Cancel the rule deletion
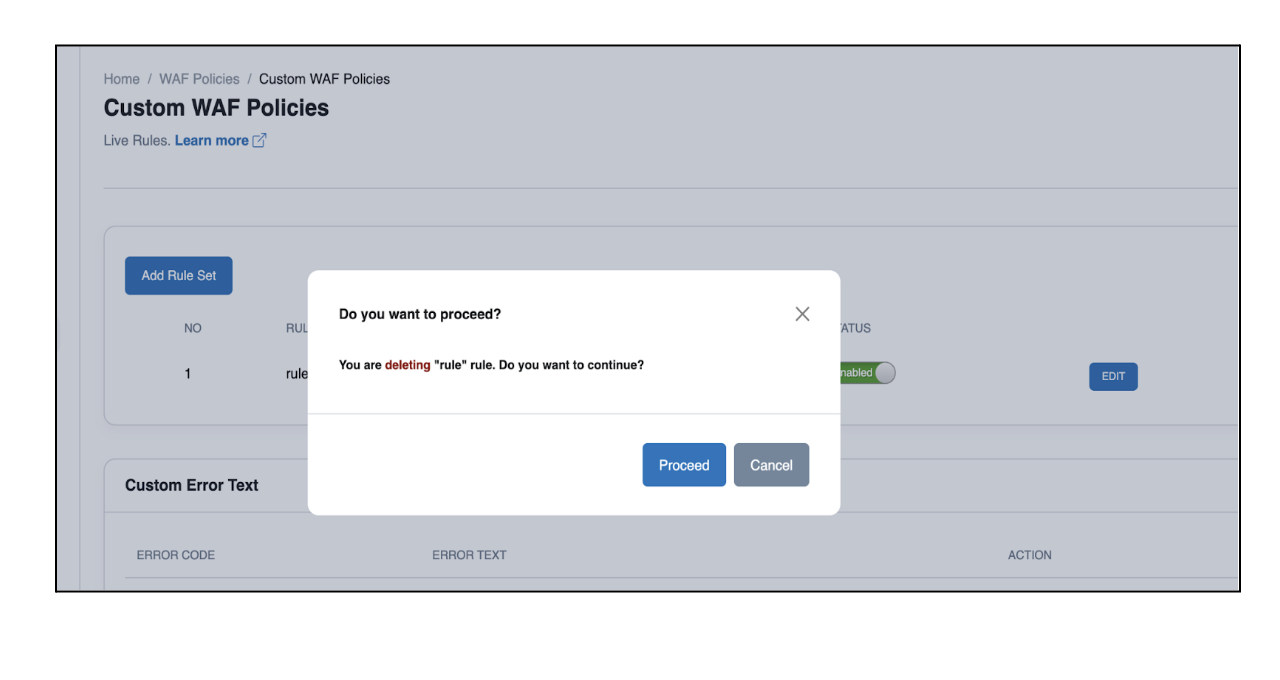Viewport: 1280px width, 680px height. click(x=771, y=465)
